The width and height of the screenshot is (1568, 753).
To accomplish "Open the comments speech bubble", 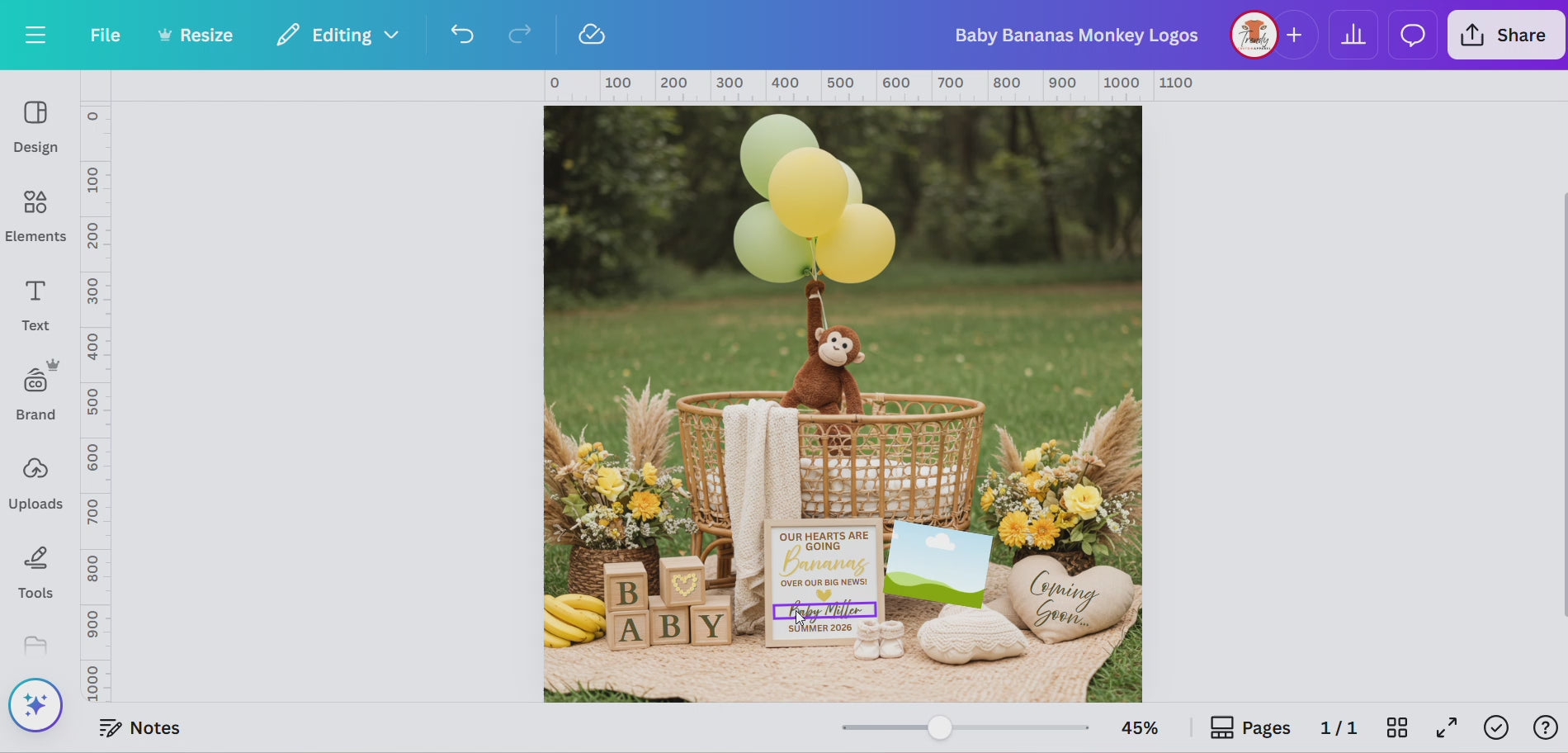I will (1412, 35).
